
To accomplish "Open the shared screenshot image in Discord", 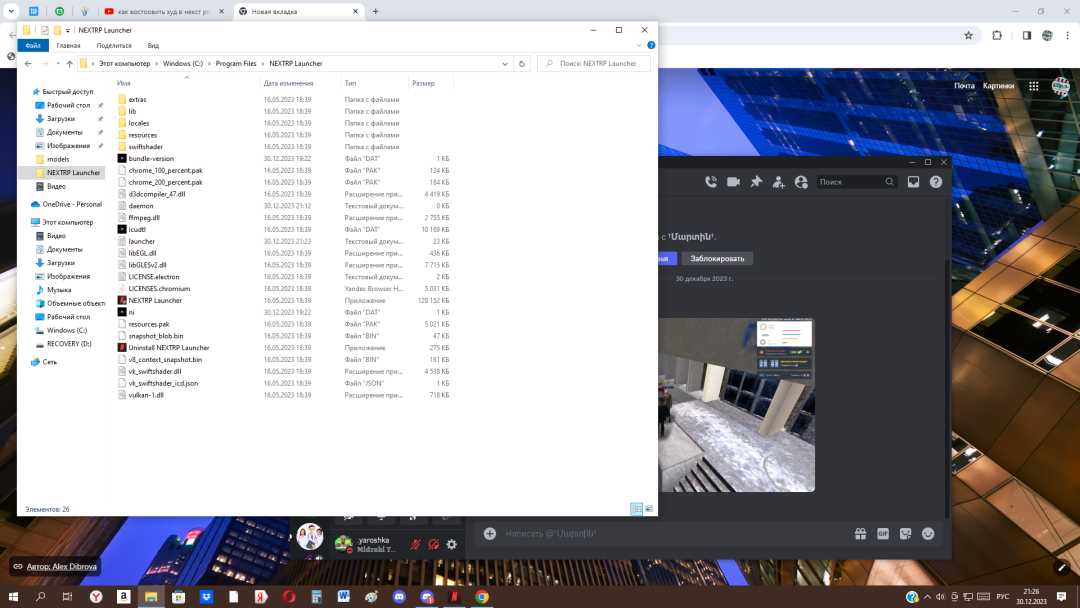I will click(738, 405).
